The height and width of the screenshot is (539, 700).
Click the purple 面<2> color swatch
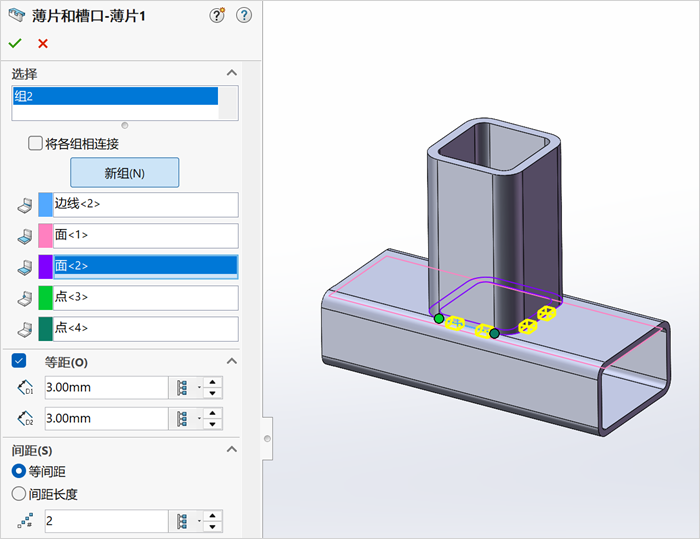pyautogui.click(x=46, y=267)
